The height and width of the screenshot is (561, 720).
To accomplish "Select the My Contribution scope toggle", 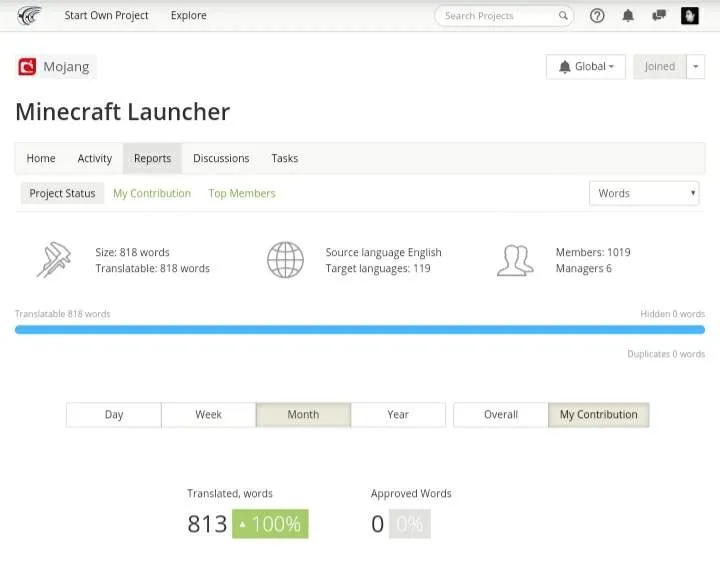I will (598, 415).
